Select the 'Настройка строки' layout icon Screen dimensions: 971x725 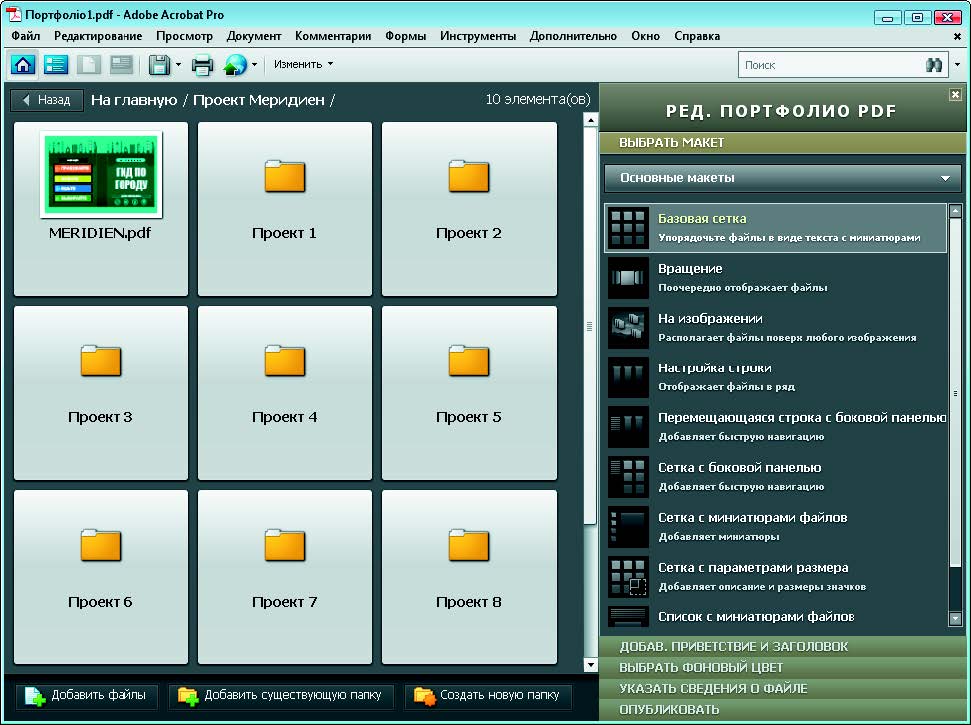(x=628, y=377)
